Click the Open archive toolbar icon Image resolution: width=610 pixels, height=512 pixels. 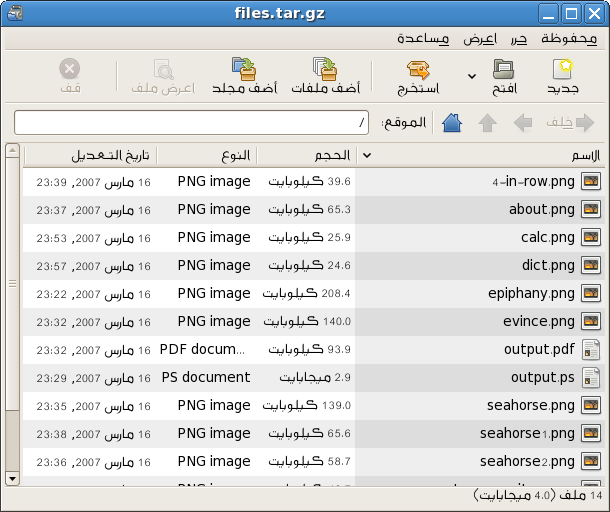point(505,69)
